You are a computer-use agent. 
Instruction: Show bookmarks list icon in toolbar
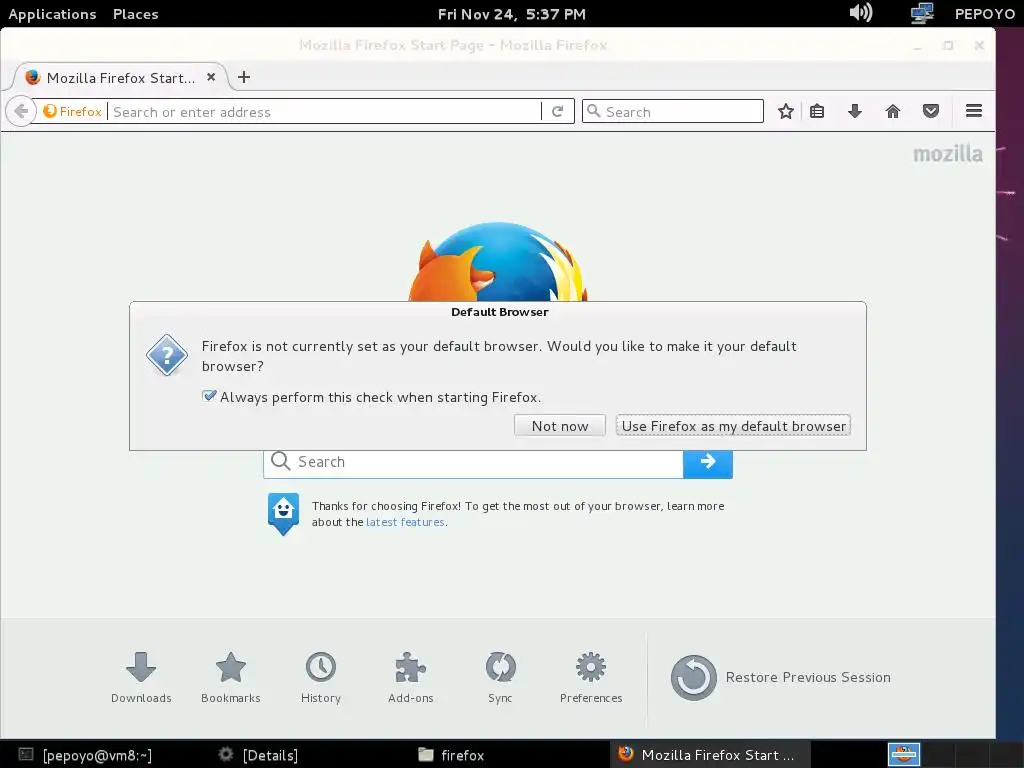(817, 112)
